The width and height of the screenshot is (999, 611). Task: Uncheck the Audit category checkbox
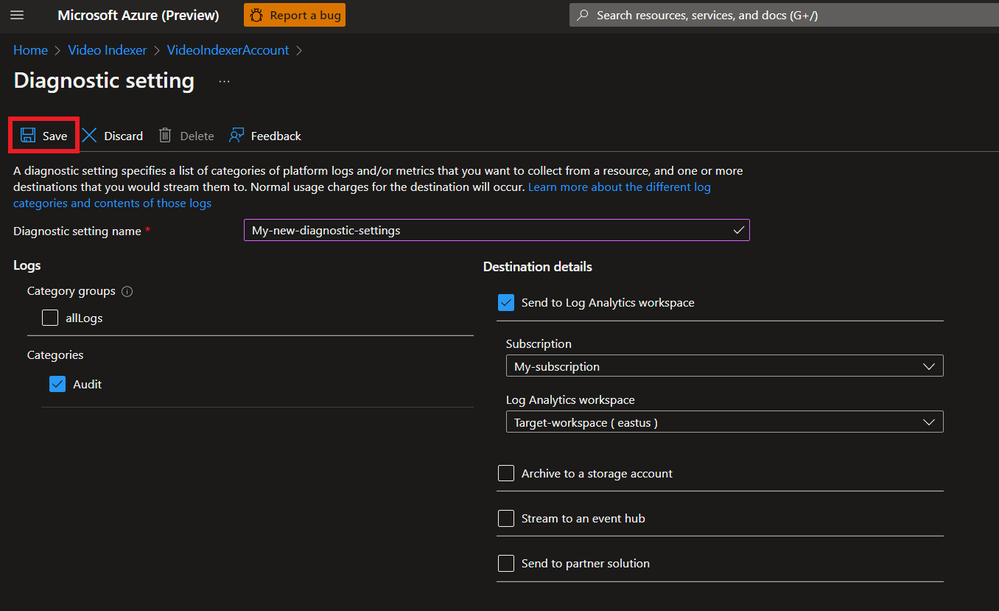click(x=57, y=384)
